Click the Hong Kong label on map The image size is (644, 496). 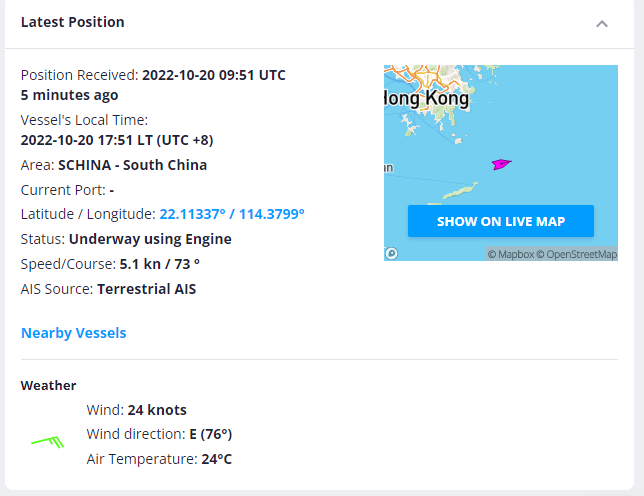click(x=426, y=99)
